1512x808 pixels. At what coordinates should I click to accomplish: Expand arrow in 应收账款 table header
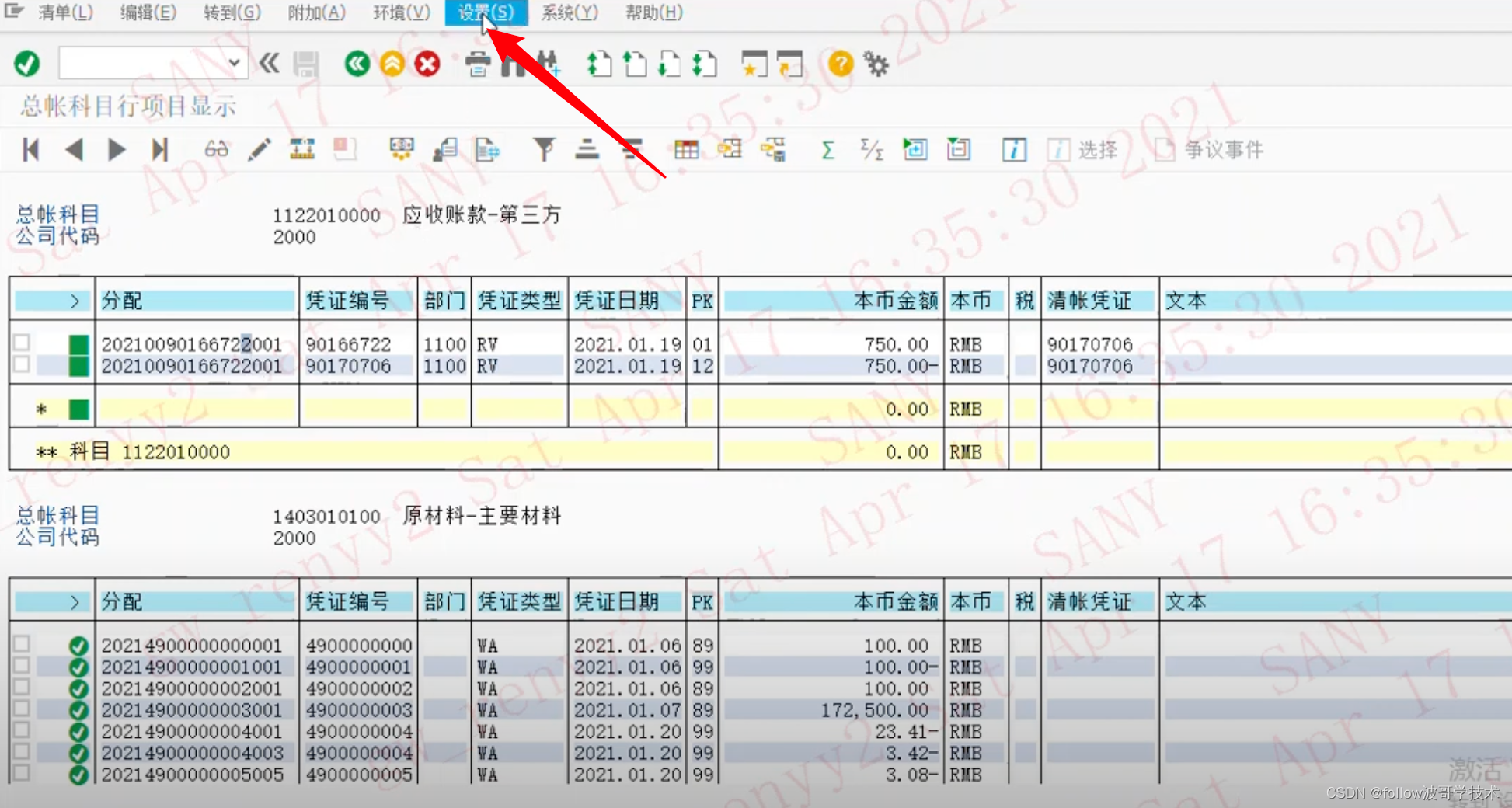(75, 301)
